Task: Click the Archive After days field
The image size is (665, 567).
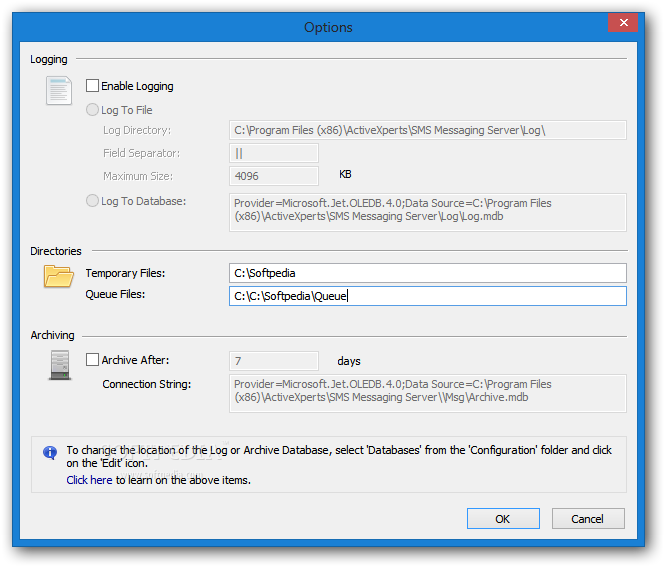Action: [274, 361]
